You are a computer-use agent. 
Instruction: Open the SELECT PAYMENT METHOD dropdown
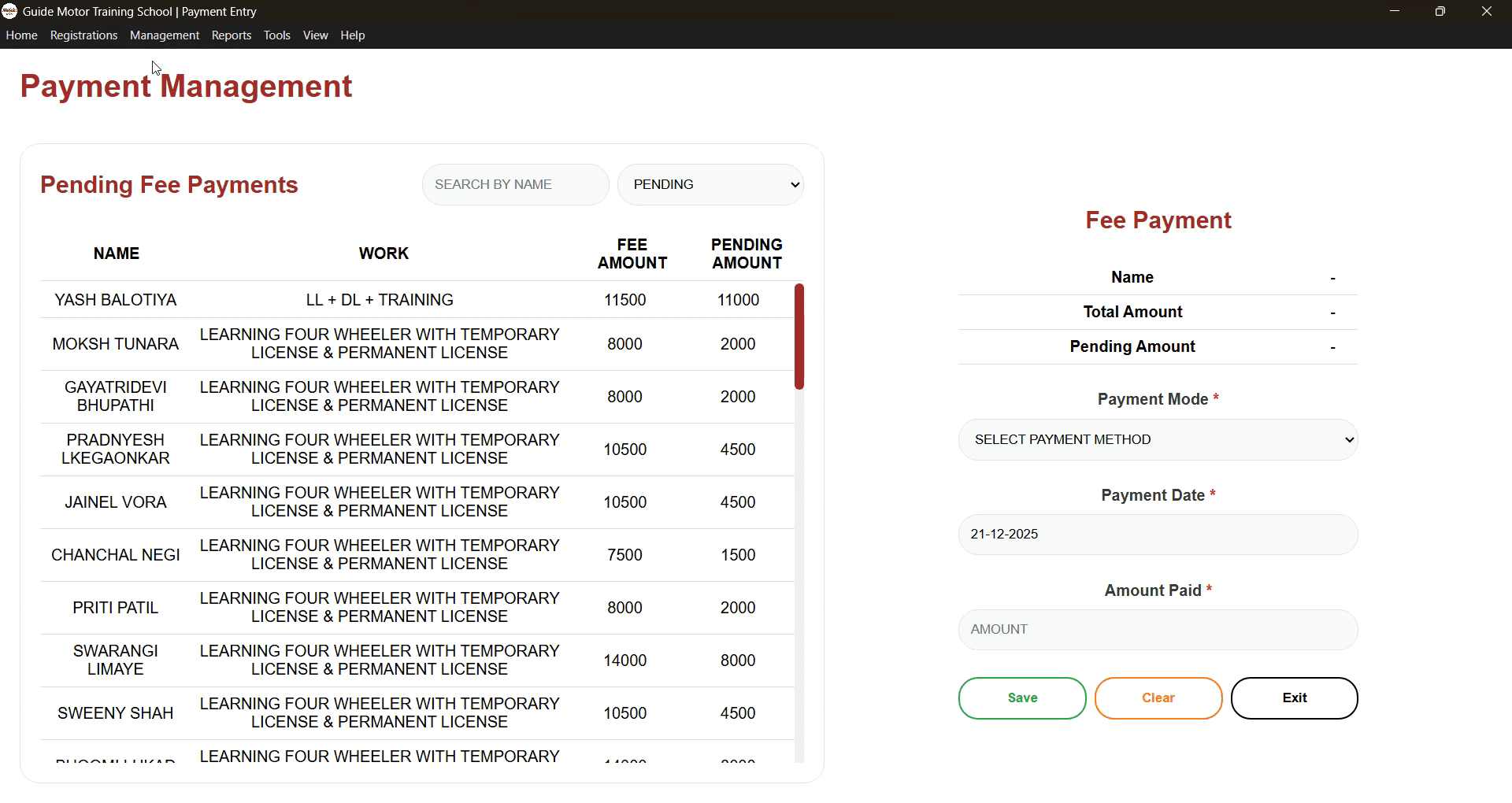tap(1157, 439)
